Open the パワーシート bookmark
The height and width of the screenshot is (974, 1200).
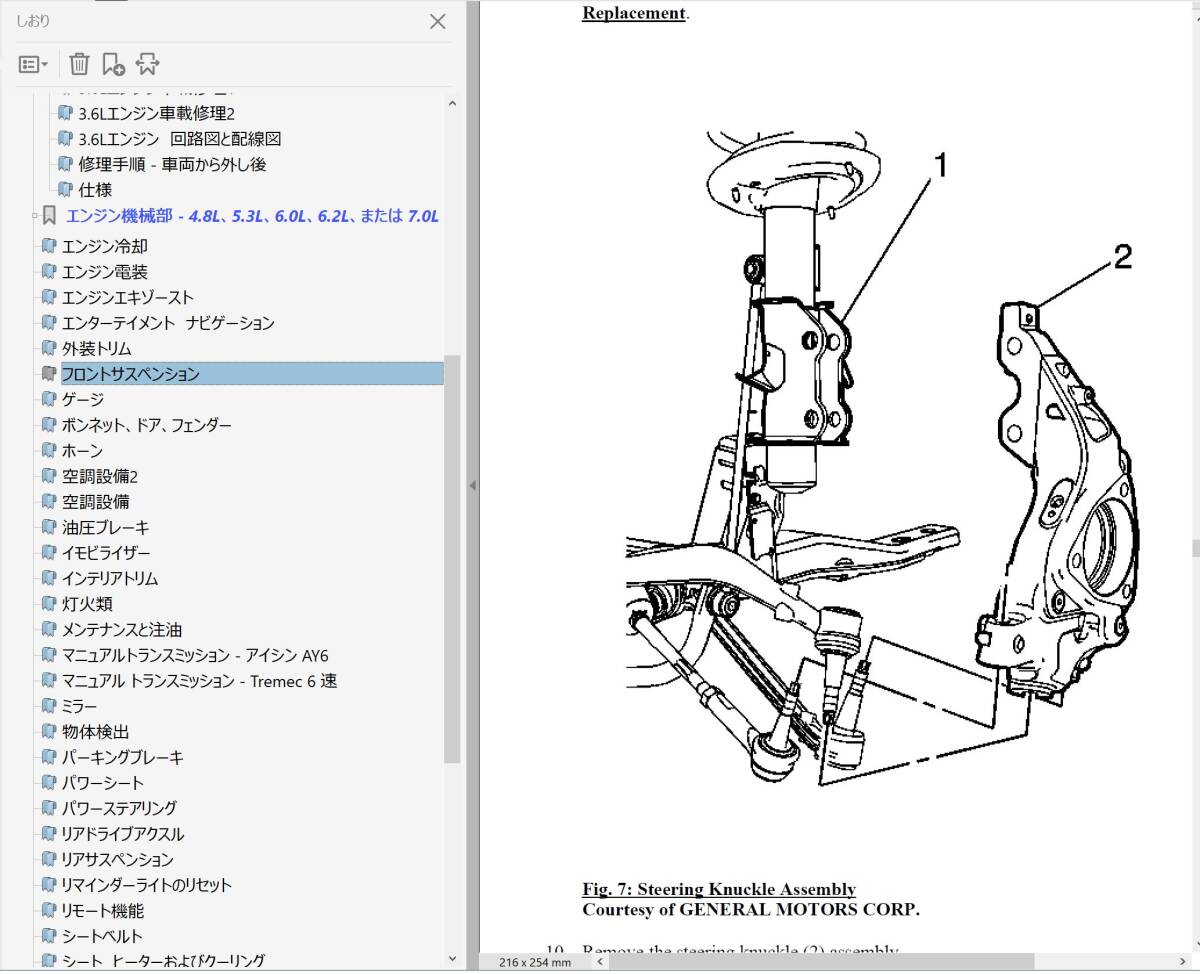[x=102, y=783]
